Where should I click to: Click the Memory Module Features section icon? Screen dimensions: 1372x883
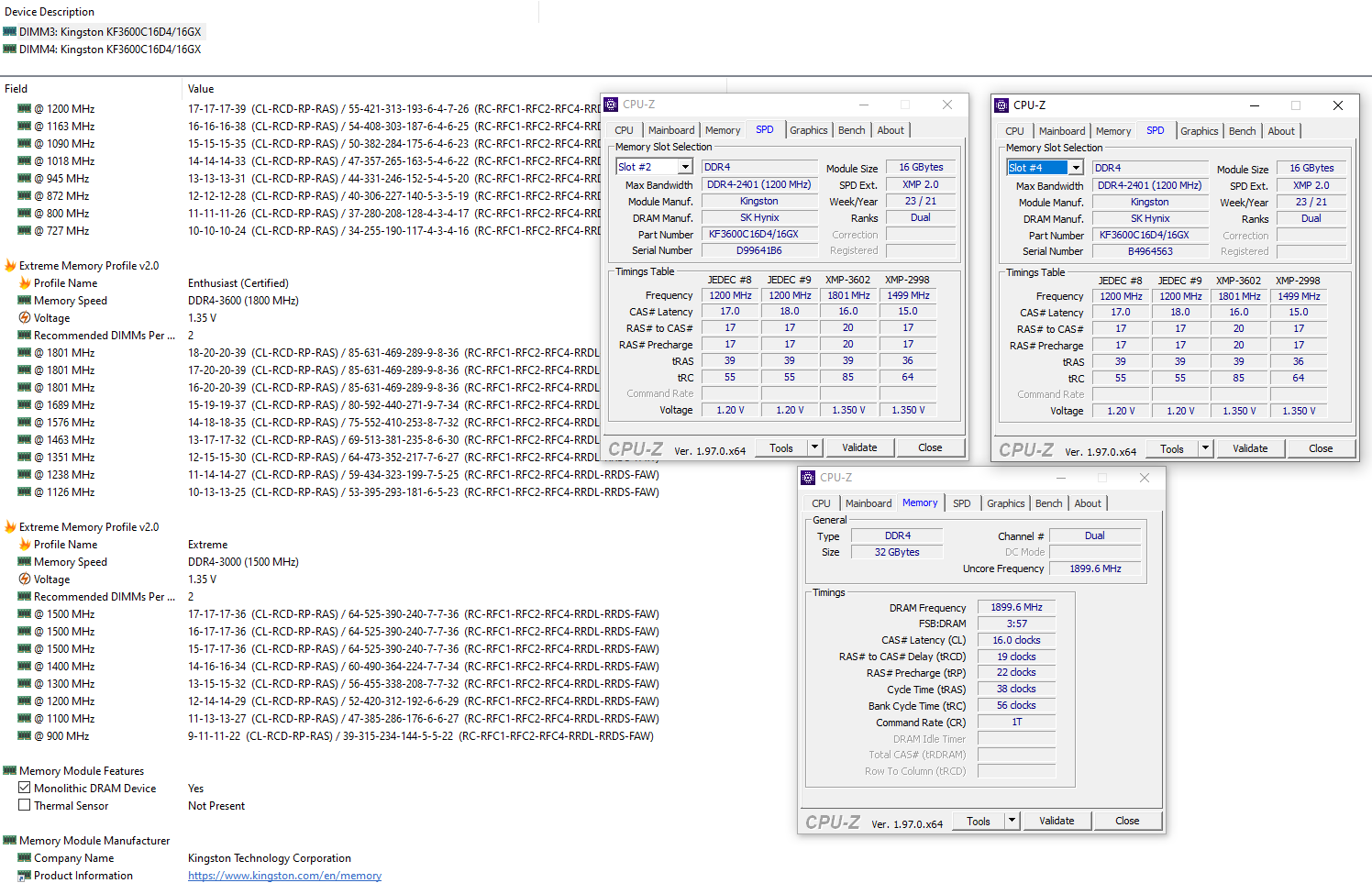pos(10,771)
